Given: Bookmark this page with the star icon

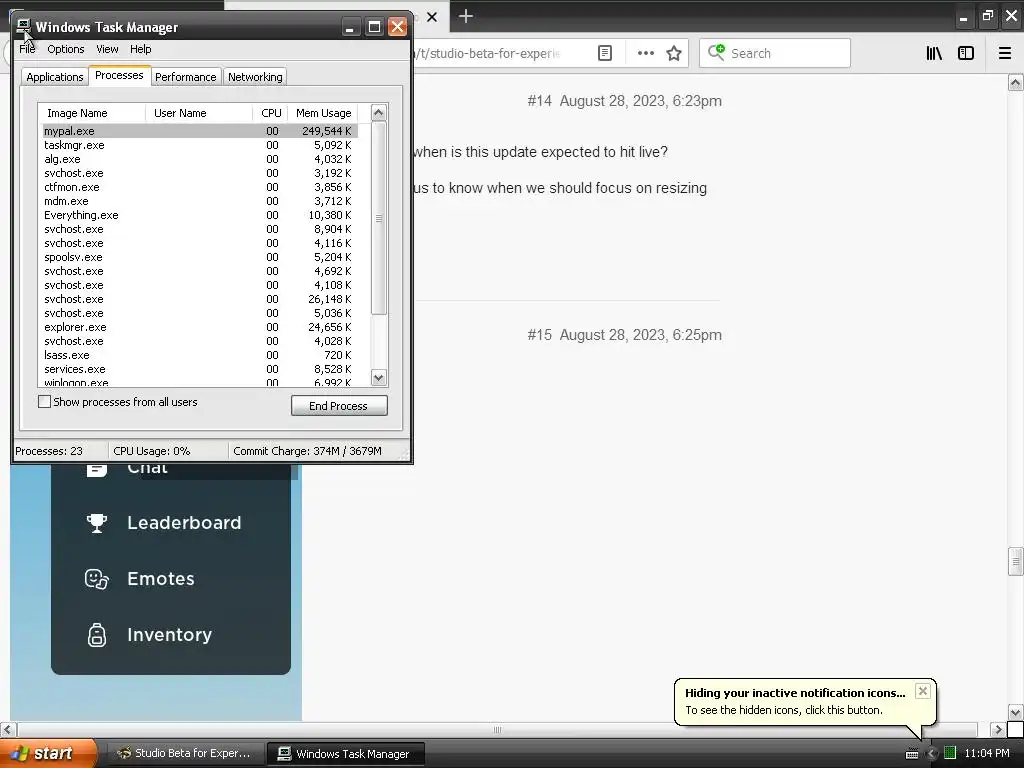Looking at the screenshot, I should [x=674, y=53].
